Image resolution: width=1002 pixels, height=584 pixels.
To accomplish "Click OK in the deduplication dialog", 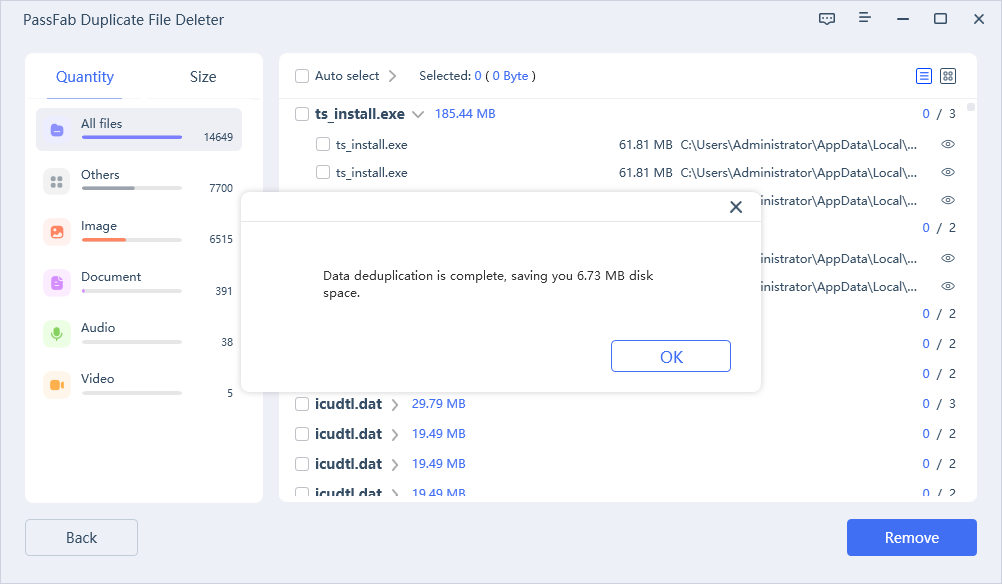I will click(670, 357).
